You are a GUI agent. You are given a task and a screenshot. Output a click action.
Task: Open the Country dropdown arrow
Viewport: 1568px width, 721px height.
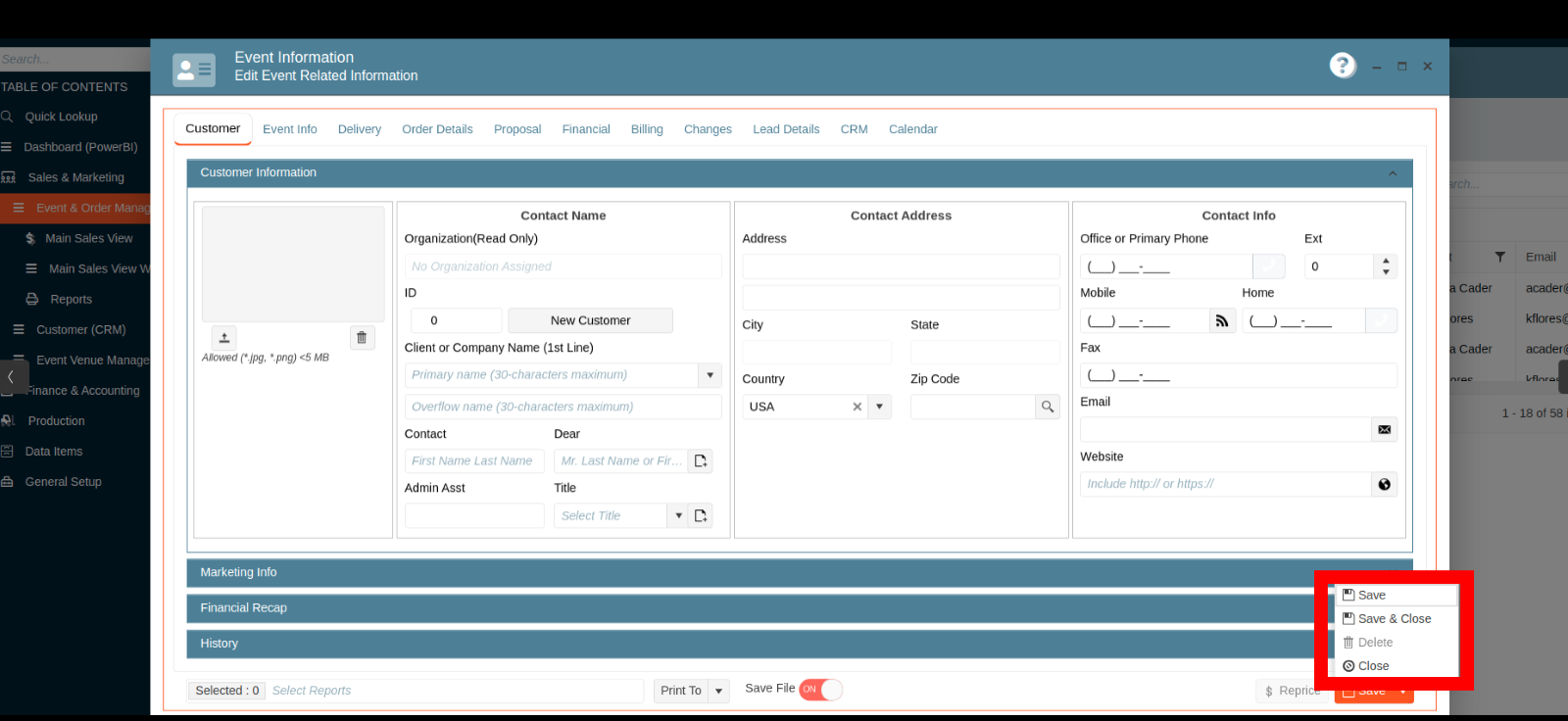click(879, 407)
